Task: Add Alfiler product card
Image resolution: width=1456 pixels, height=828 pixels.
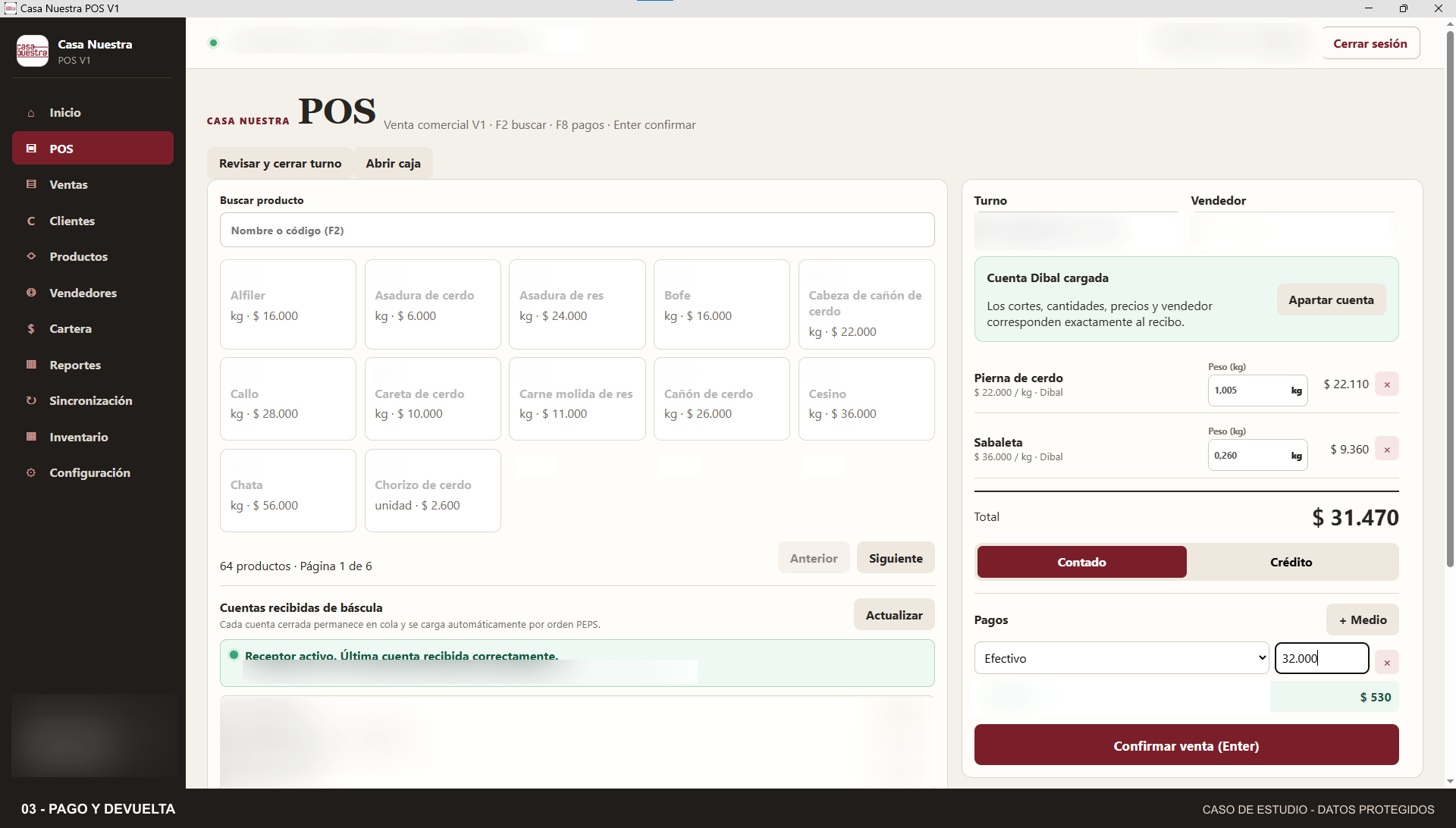Action: pos(287,304)
